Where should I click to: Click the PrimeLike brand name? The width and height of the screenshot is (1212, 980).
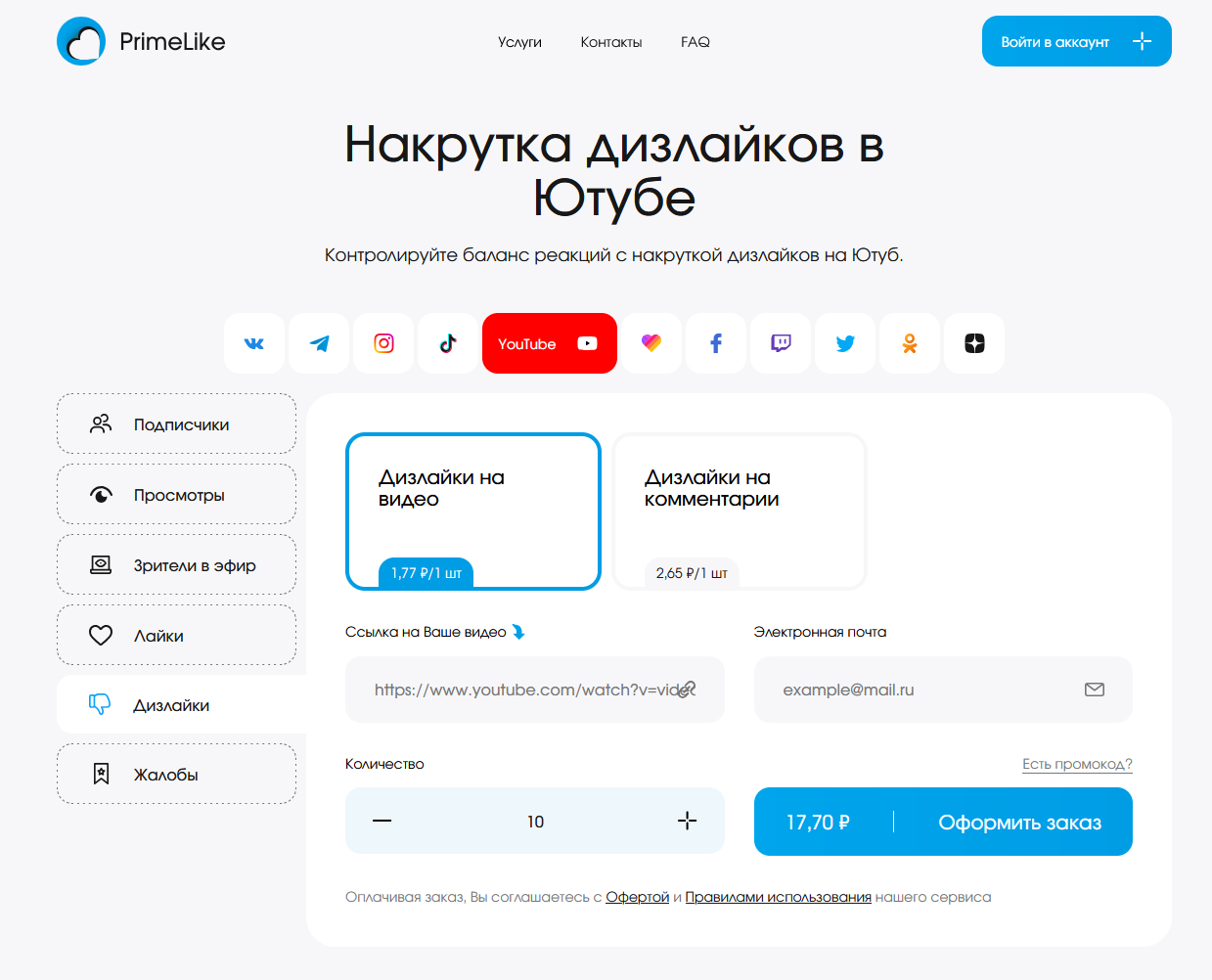click(172, 42)
